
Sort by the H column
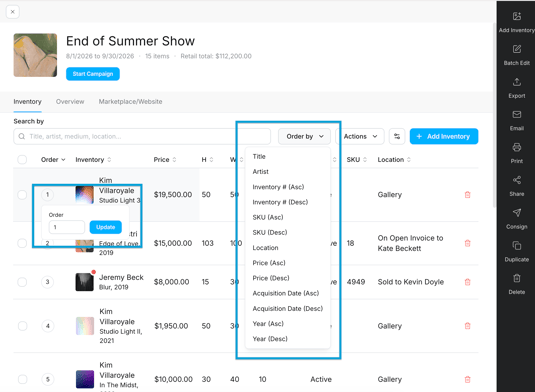[207, 160]
